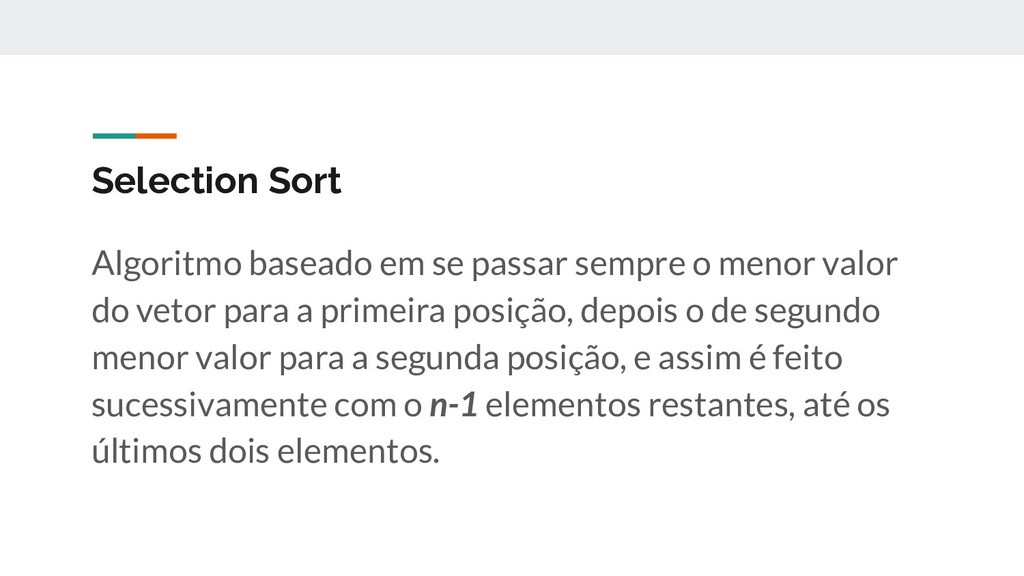Click the orange segment of accent line
The height and width of the screenshot is (576, 1024).
pyautogui.click(x=156, y=136)
